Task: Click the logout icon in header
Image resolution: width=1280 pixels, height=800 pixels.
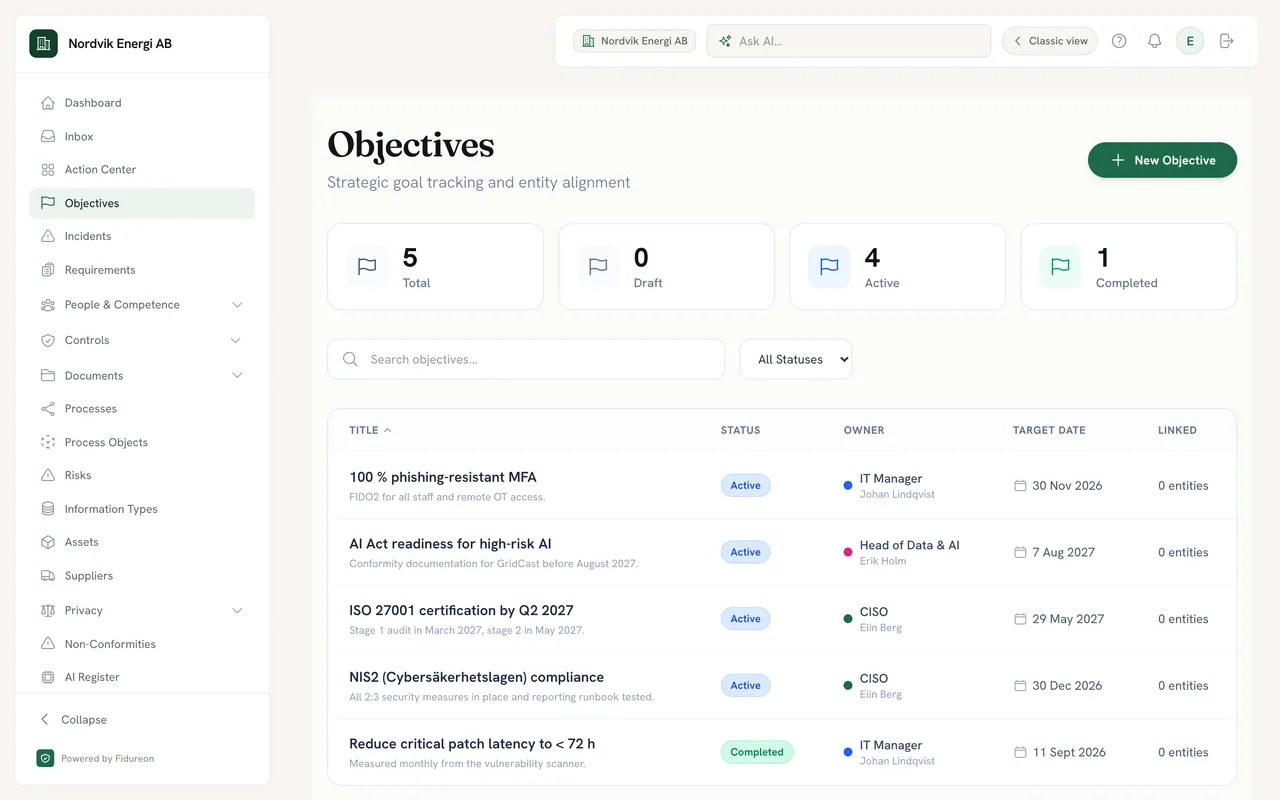Action: [1227, 41]
